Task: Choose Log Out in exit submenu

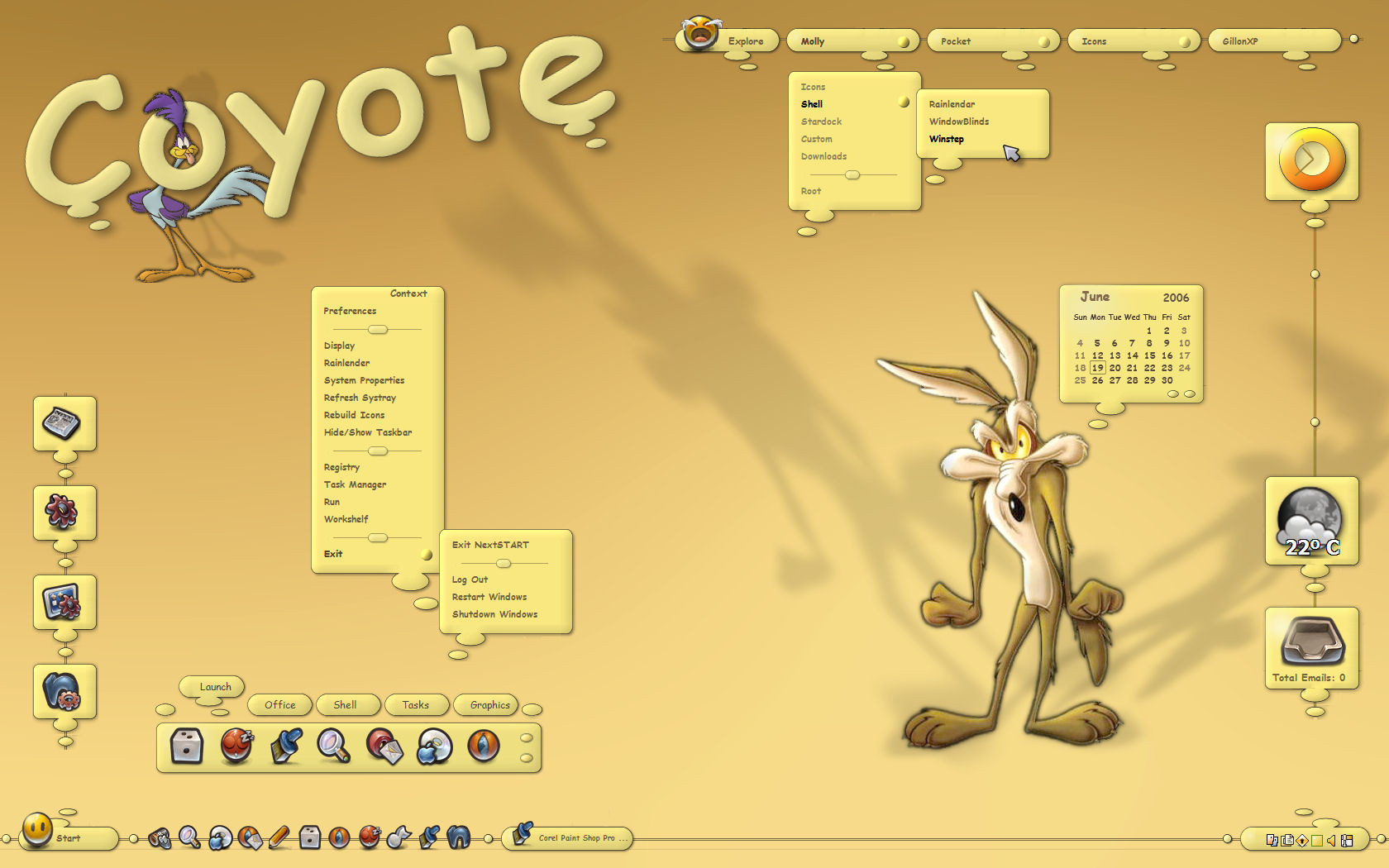Action: click(470, 579)
